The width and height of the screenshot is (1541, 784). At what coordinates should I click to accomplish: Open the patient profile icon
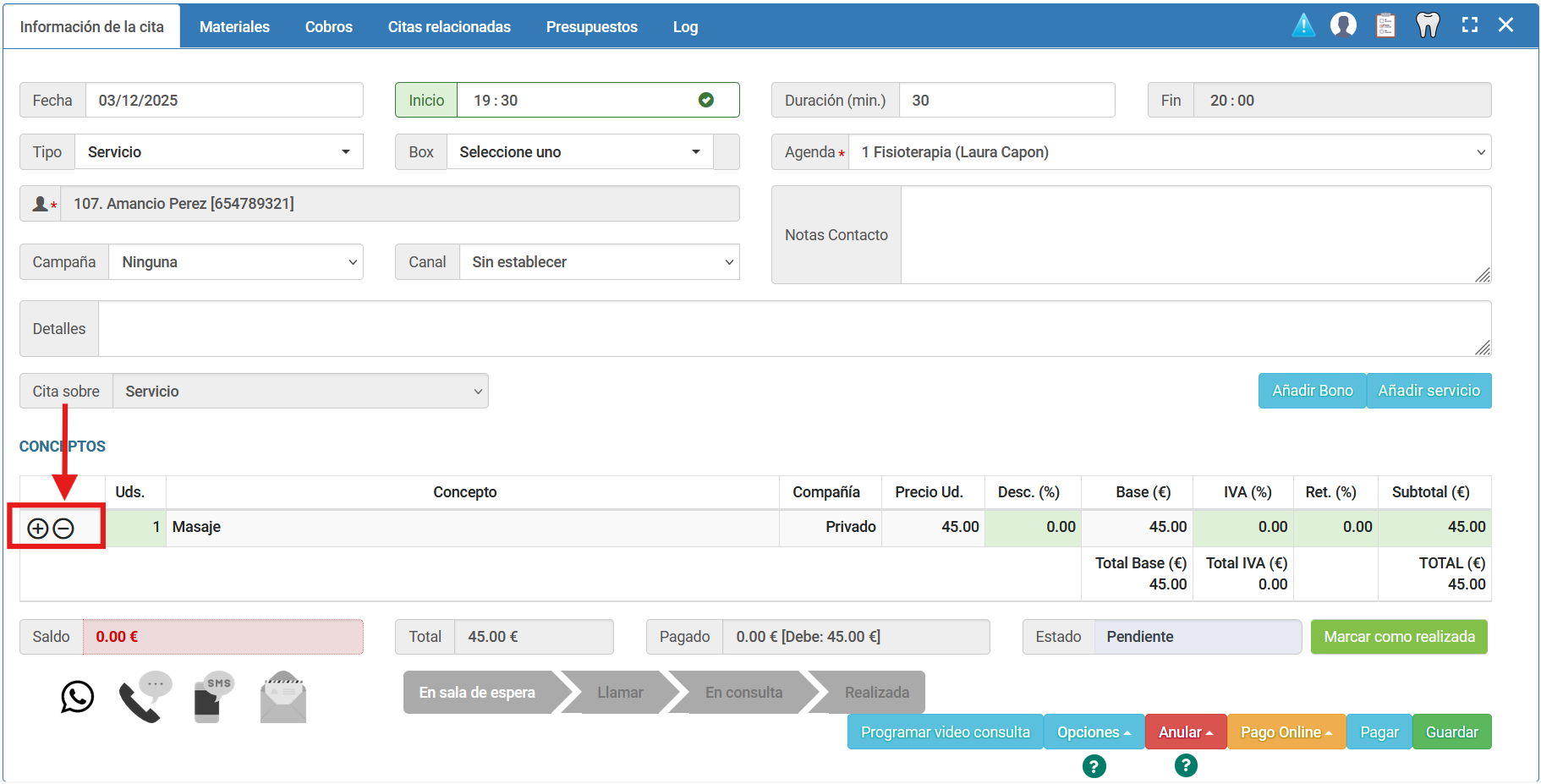[x=1343, y=25]
